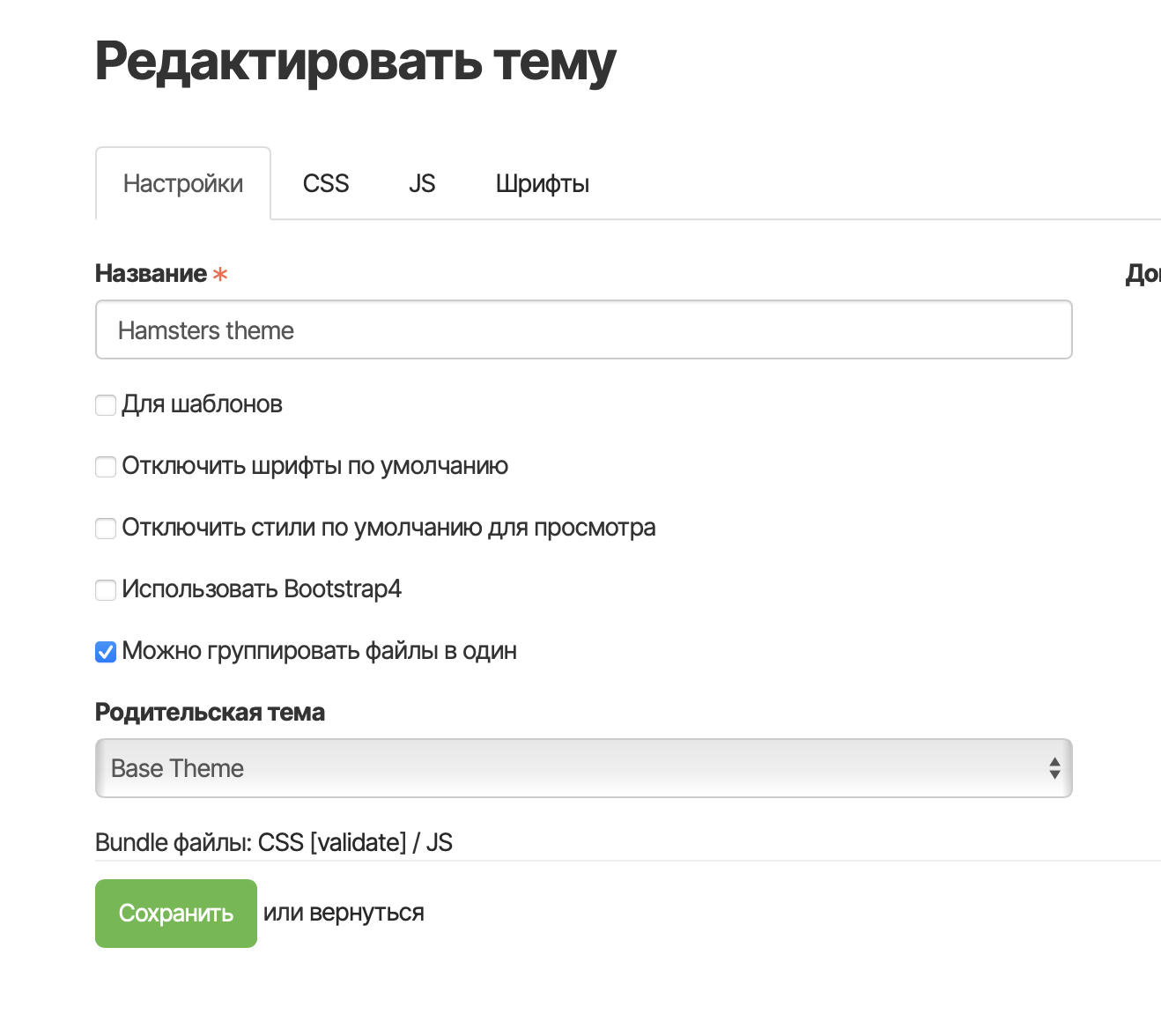Switch to the Шрифты tab
This screenshot has width=1161, height=1036.
pyautogui.click(x=542, y=183)
